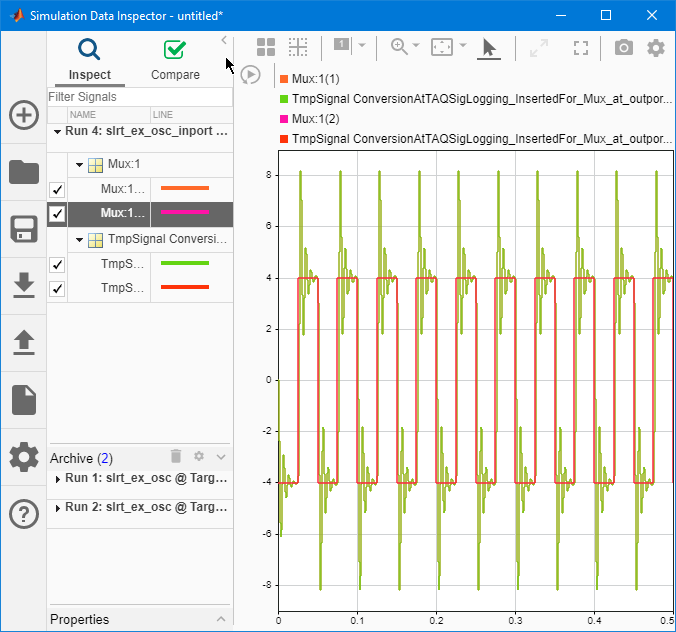Expand Run 1 in the Archive
This screenshot has height=632, width=676.
(57, 479)
